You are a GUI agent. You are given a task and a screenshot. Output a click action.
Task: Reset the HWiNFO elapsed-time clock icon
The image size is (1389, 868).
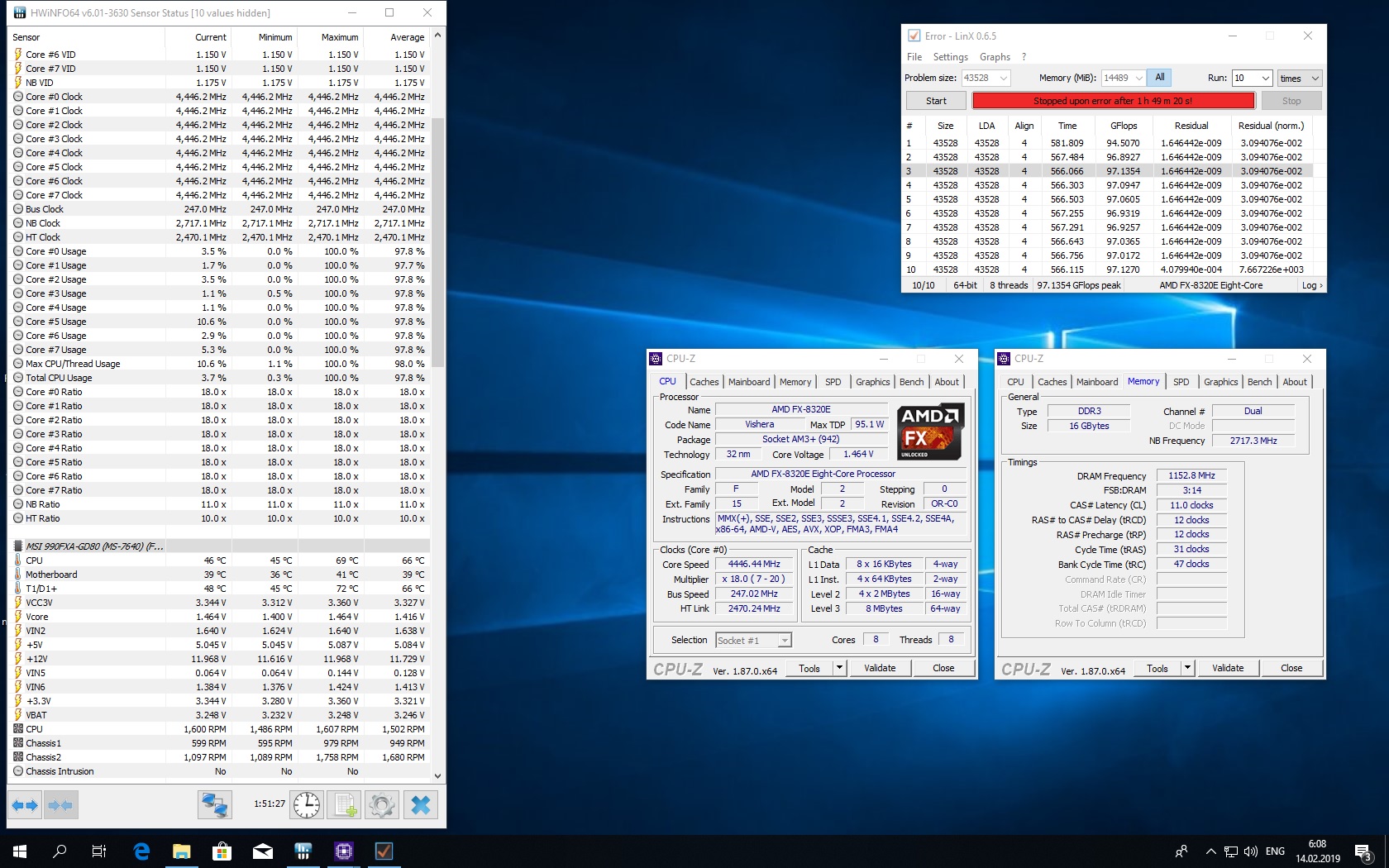click(307, 804)
